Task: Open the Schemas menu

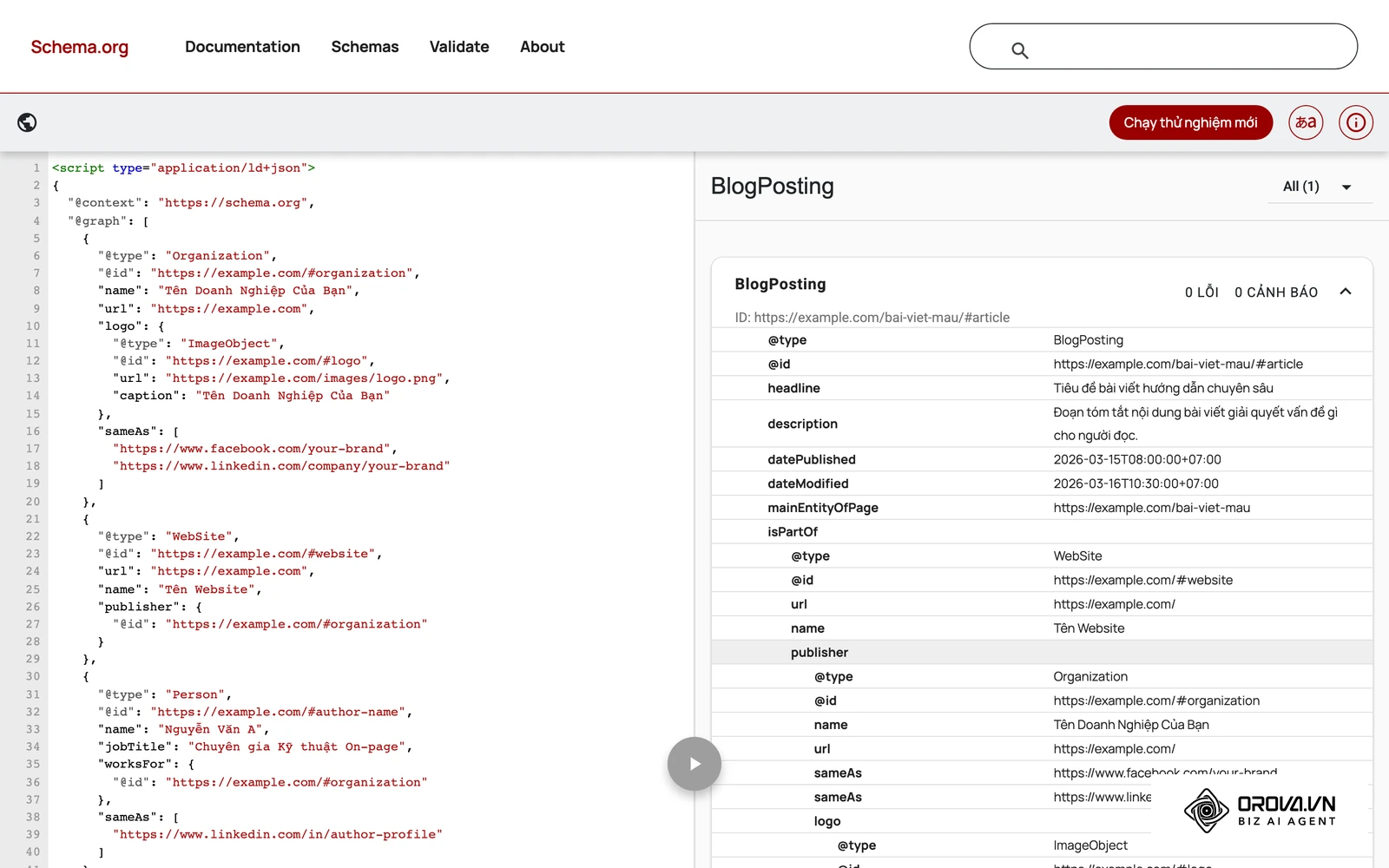Action: pos(365,47)
